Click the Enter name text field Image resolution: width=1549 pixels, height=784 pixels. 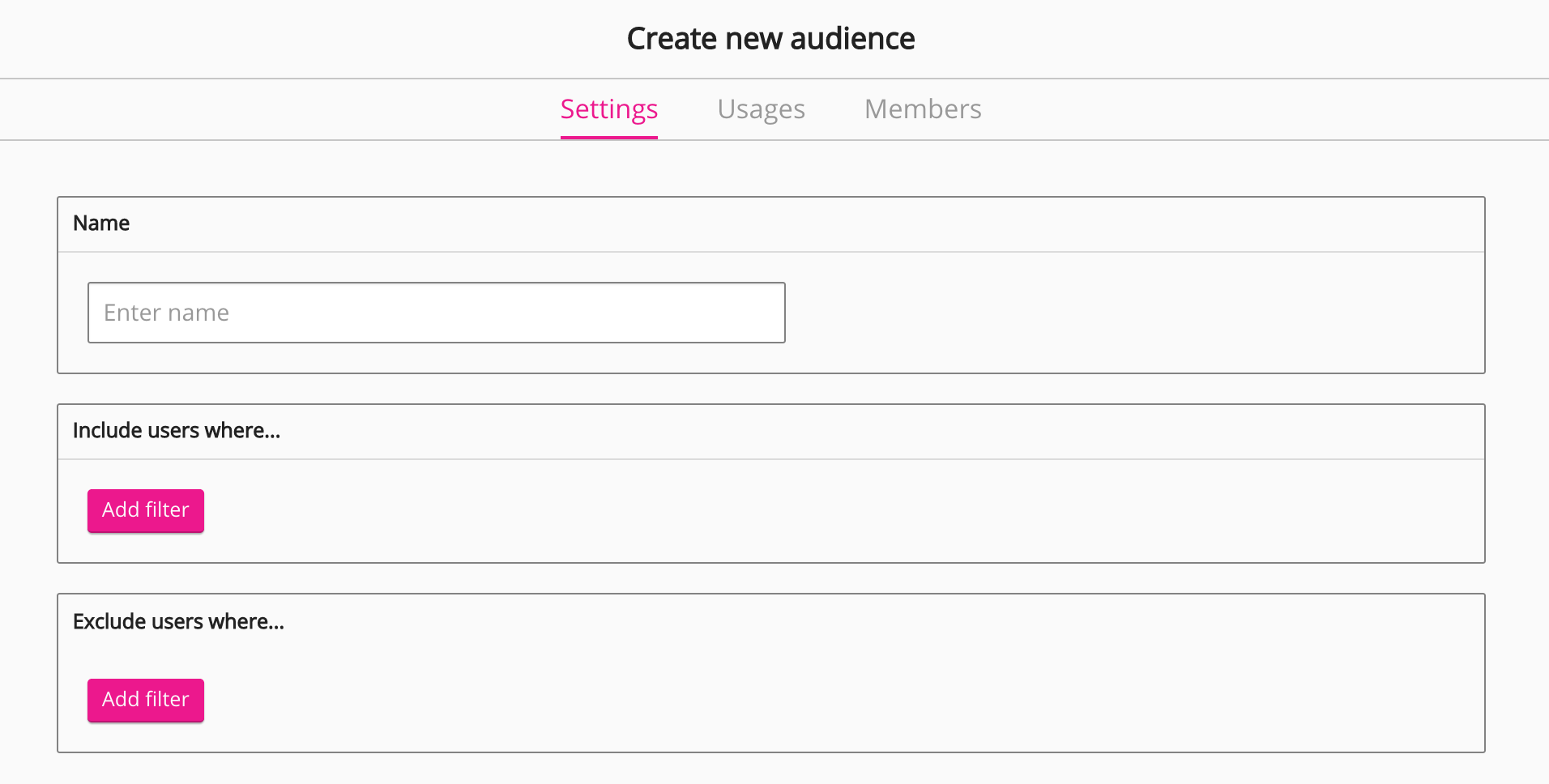tap(436, 313)
